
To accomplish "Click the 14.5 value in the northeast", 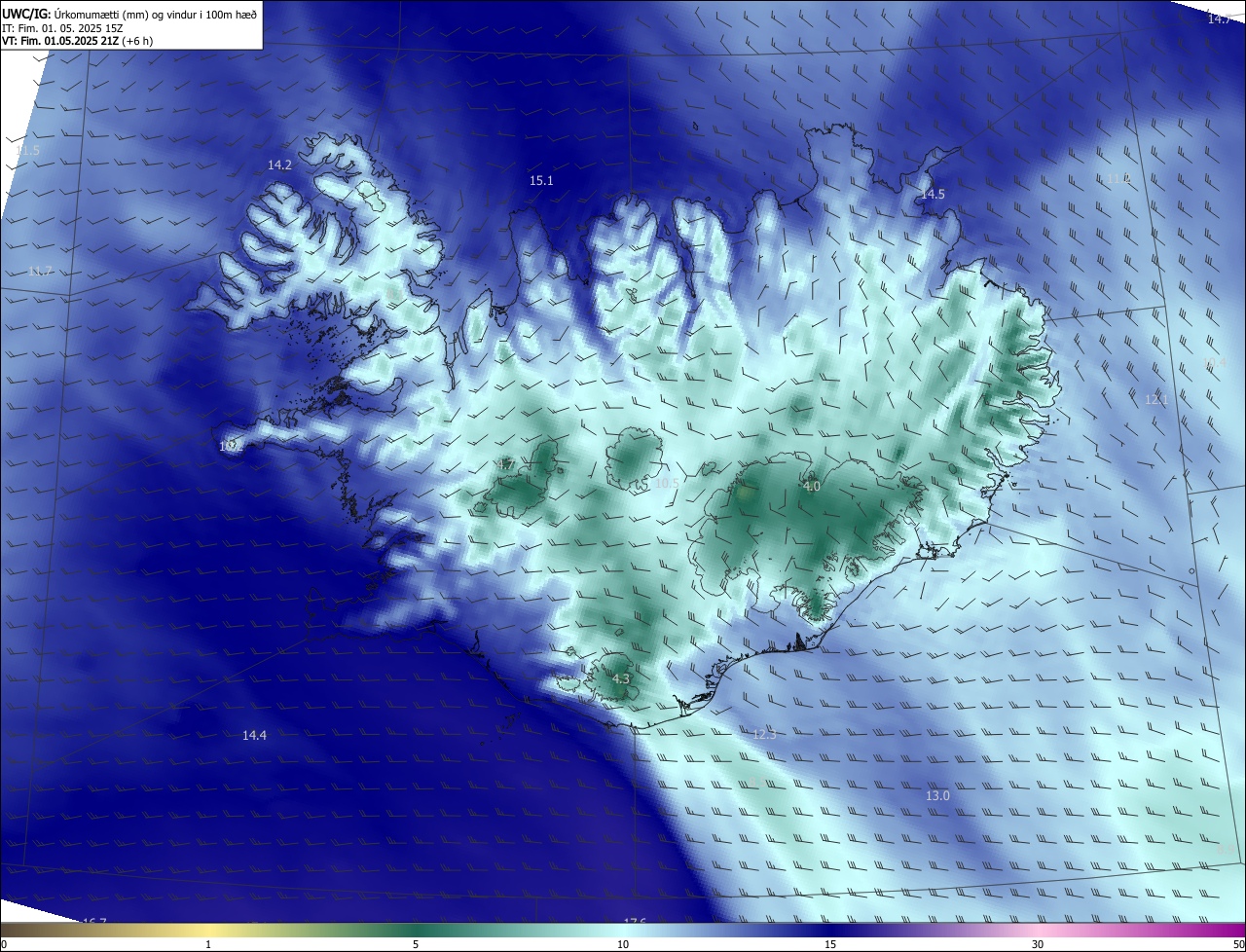I will [933, 195].
